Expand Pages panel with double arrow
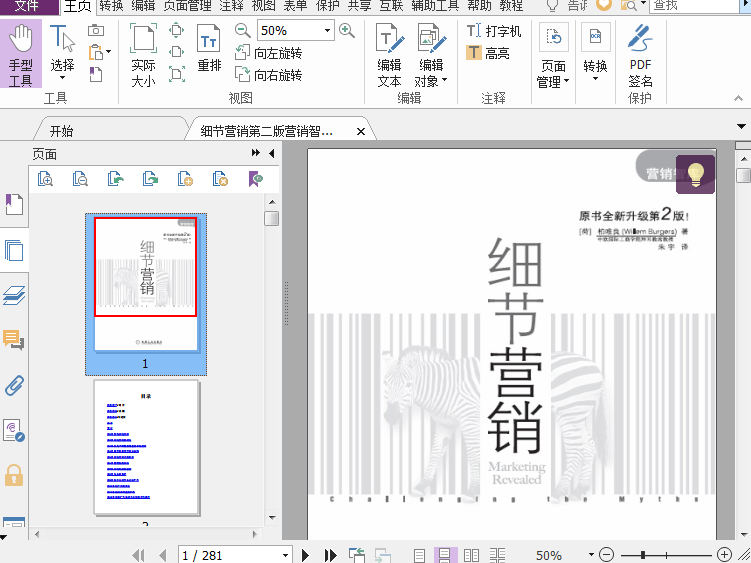751x563 pixels. click(256, 153)
